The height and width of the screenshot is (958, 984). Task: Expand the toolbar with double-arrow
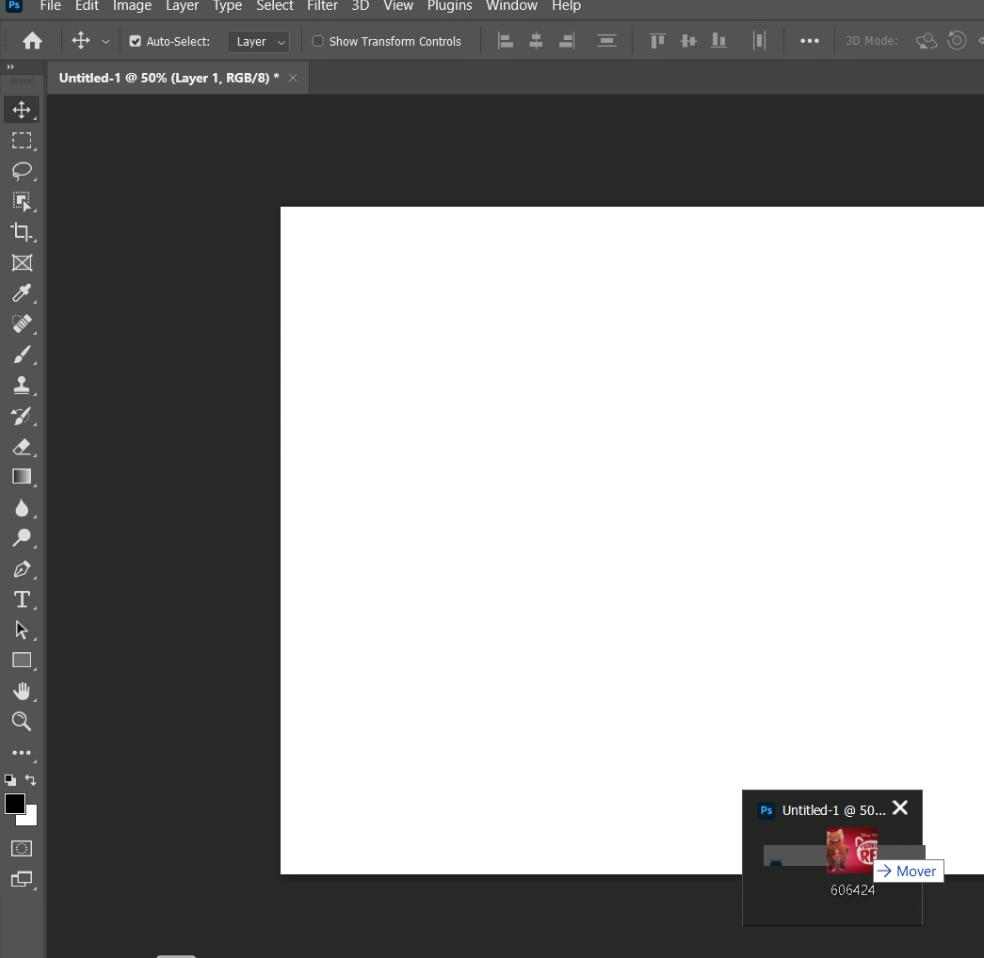pyautogui.click(x=11, y=67)
